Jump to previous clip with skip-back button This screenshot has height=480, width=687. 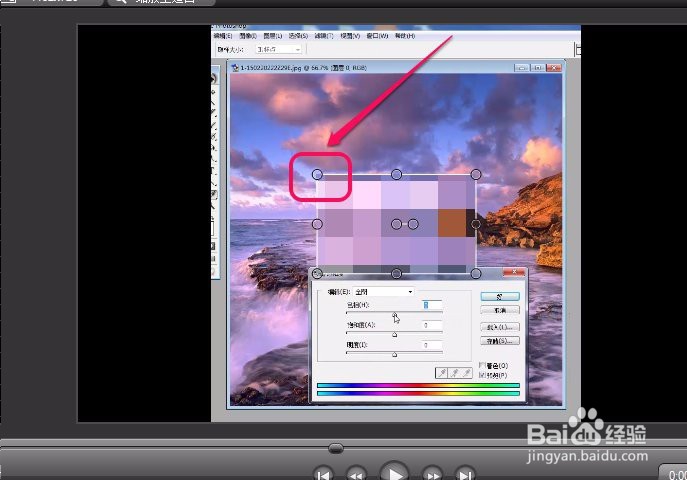click(324, 474)
